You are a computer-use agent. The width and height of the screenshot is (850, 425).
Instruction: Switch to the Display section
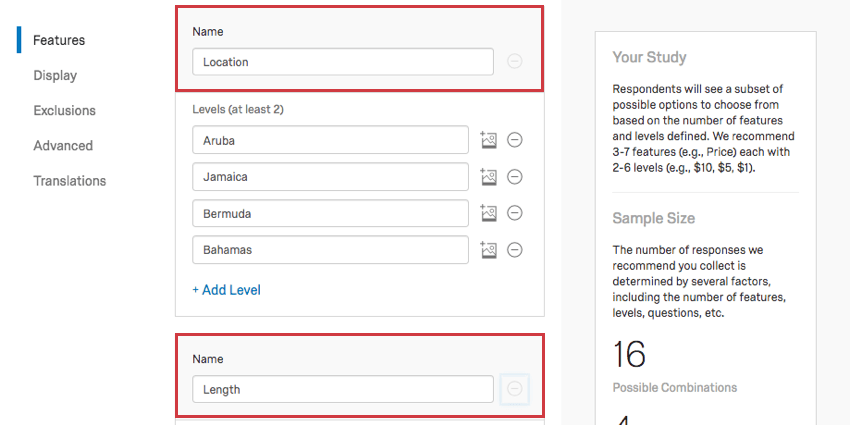[x=55, y=75]
